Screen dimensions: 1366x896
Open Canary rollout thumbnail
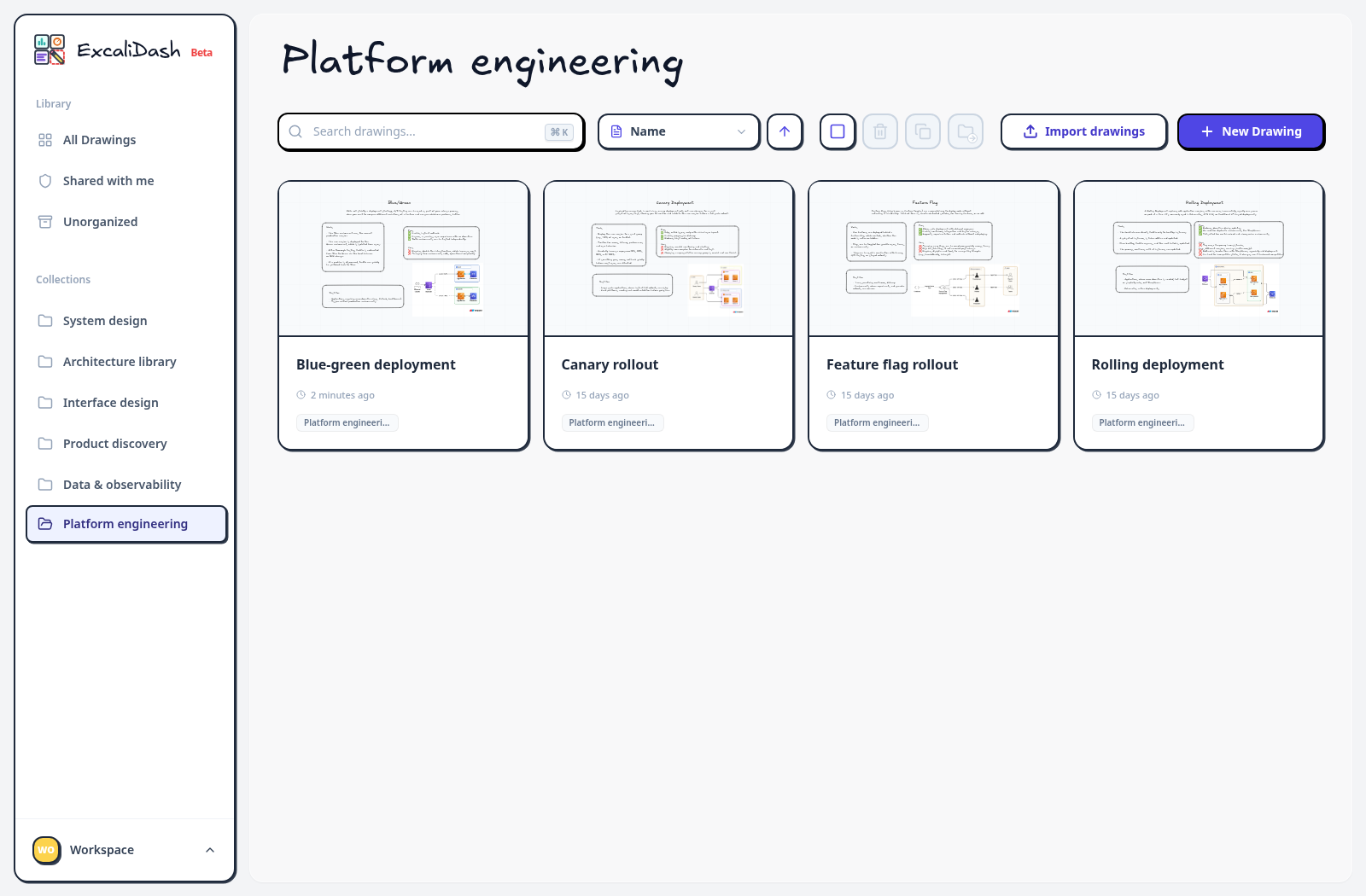668,259
